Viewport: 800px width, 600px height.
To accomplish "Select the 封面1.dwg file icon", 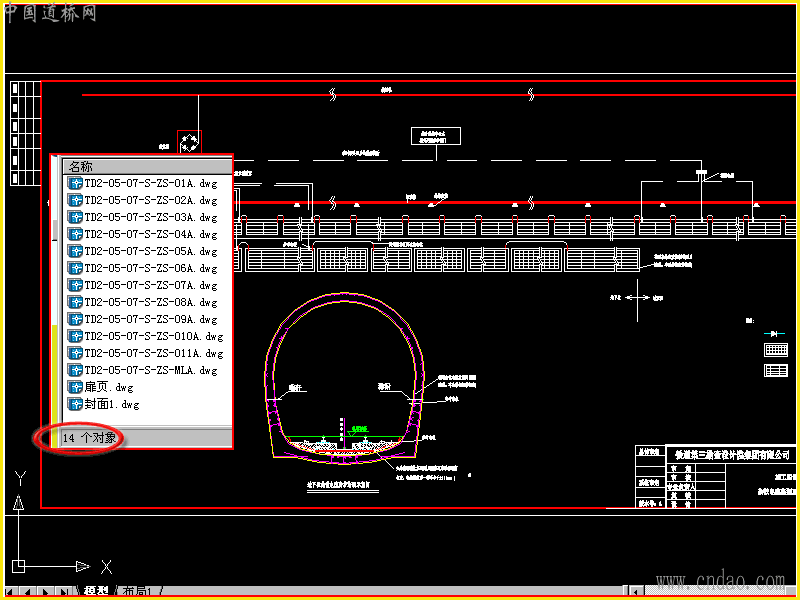I will [x=75, y=404].
